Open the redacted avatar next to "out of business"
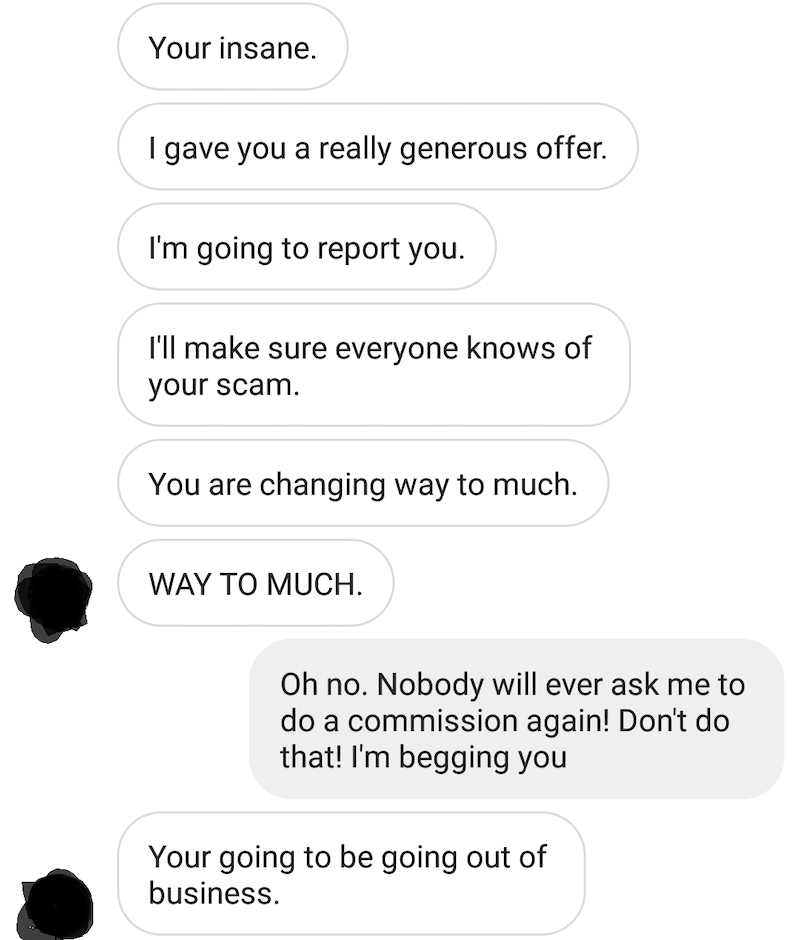 (x=56, y=904)
